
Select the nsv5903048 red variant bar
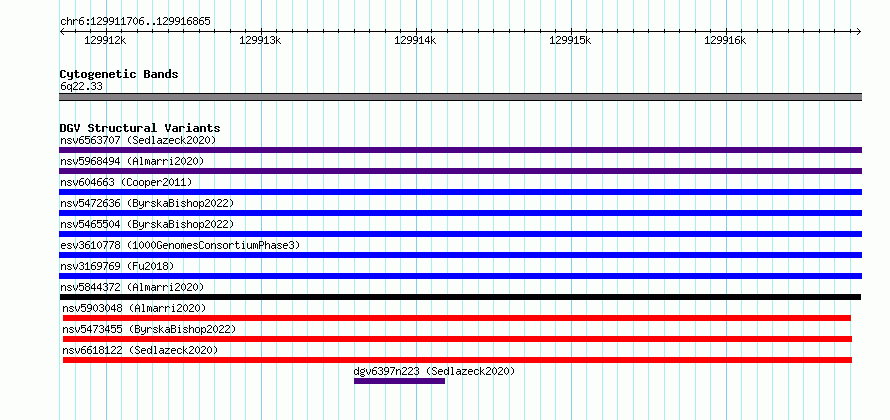pyautogui.click(x=457, y=318)
